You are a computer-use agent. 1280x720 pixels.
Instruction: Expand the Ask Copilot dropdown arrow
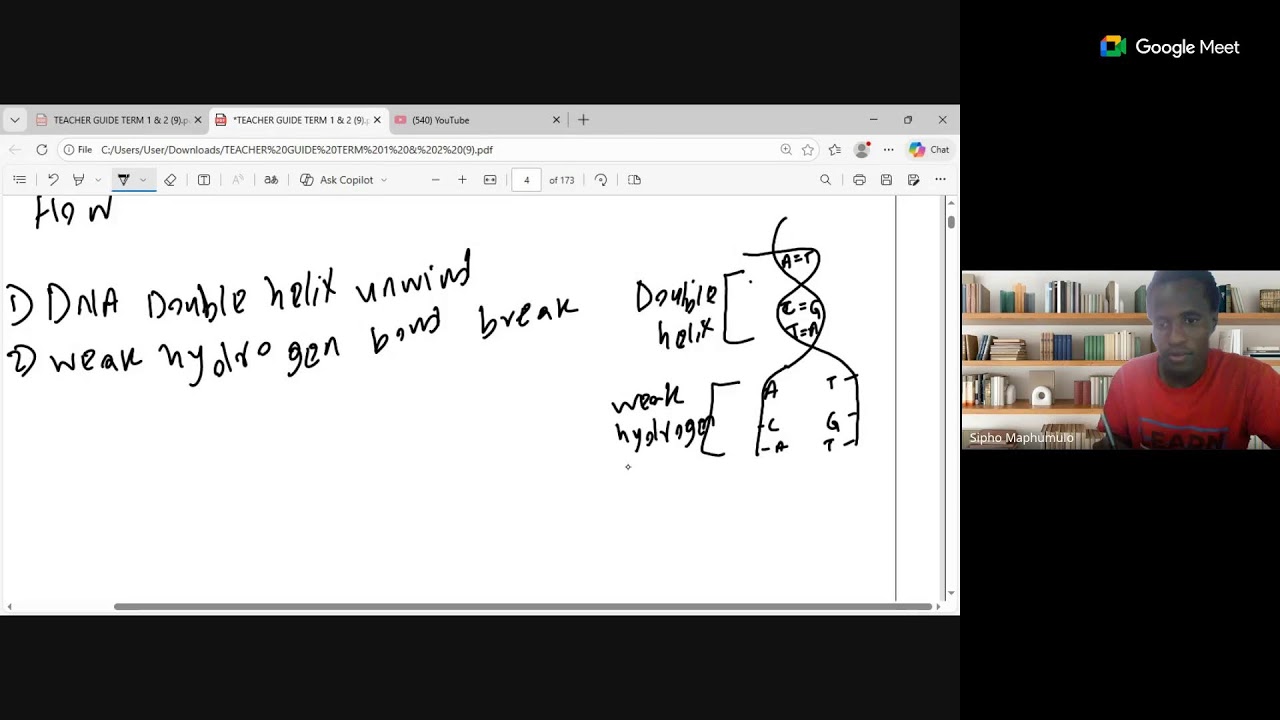point(383,180)
